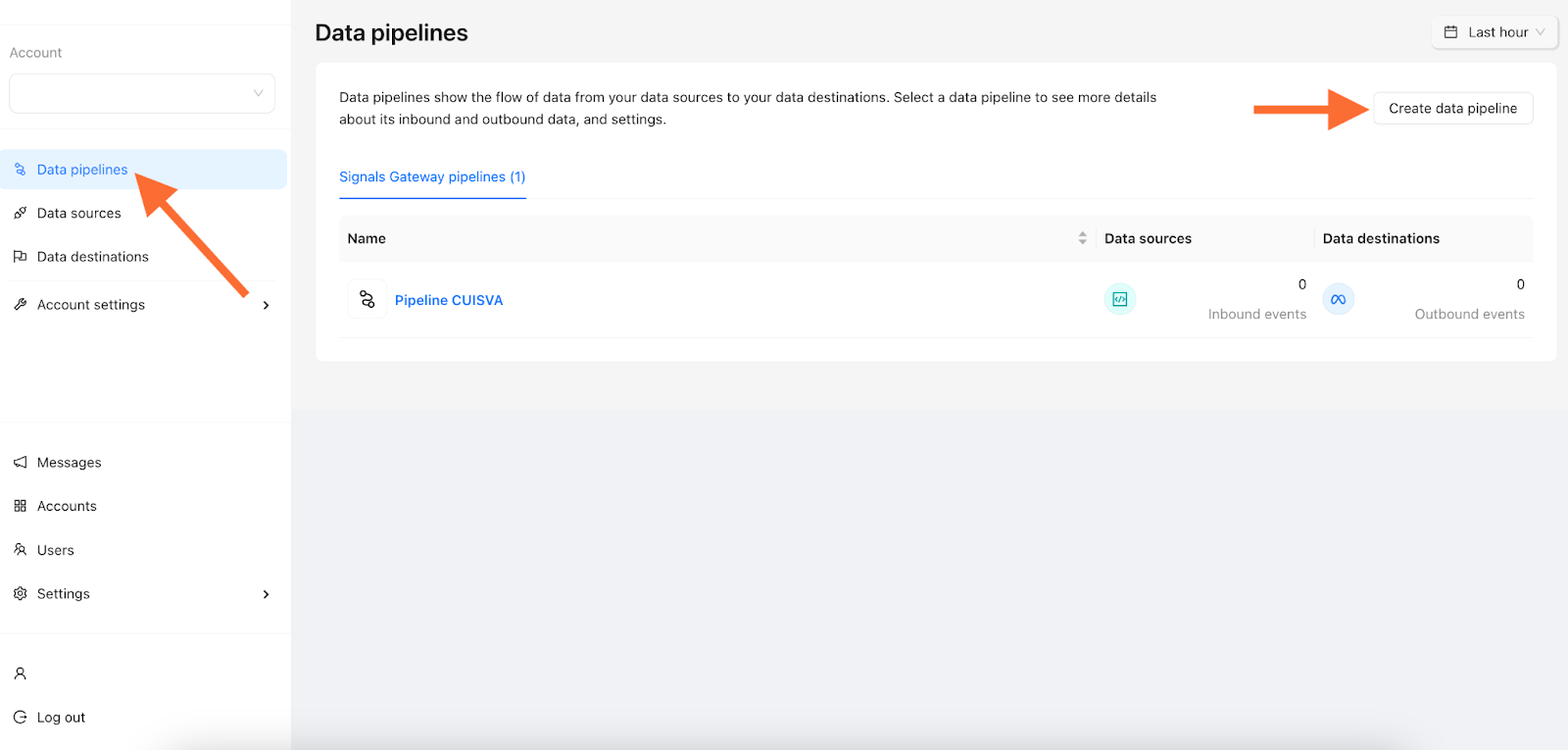This screenshot has width=1568, height=750.
Task: Click the Users people icon
Action: click(20, 550)
